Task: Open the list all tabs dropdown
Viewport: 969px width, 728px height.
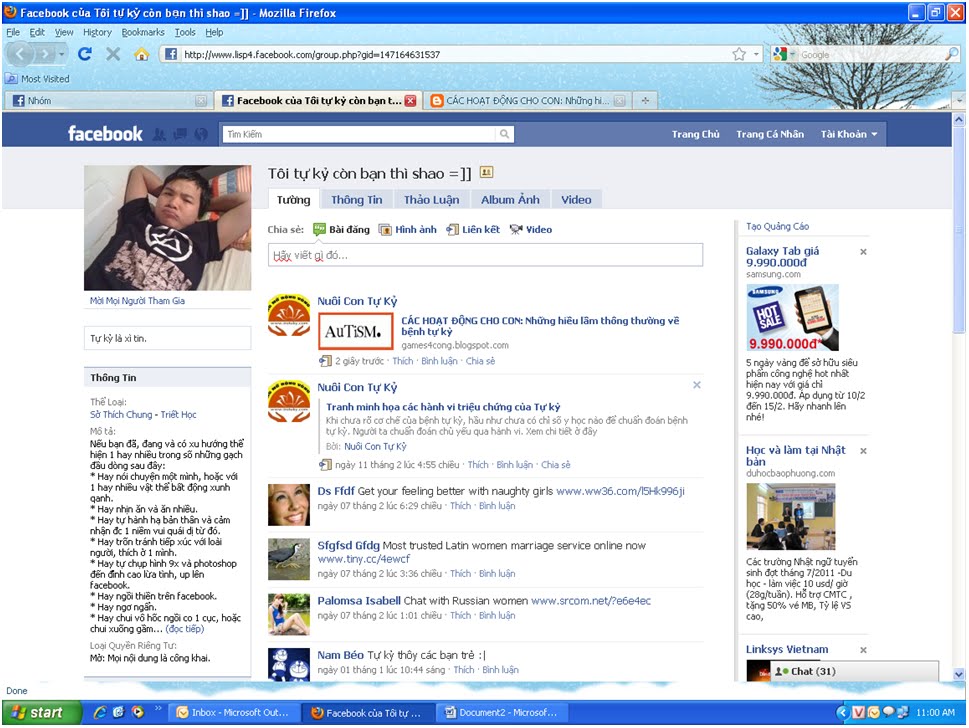Action: (x=959, y=99)
